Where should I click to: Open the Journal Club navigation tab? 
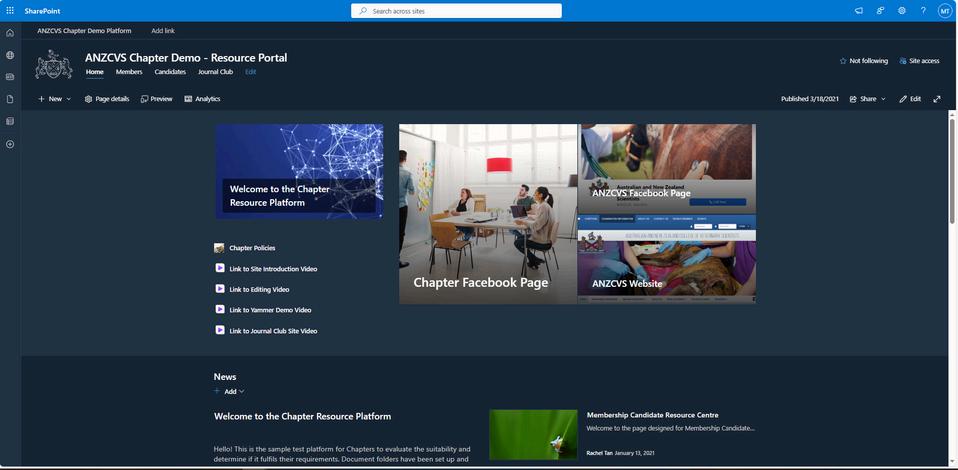coord(215,72)
